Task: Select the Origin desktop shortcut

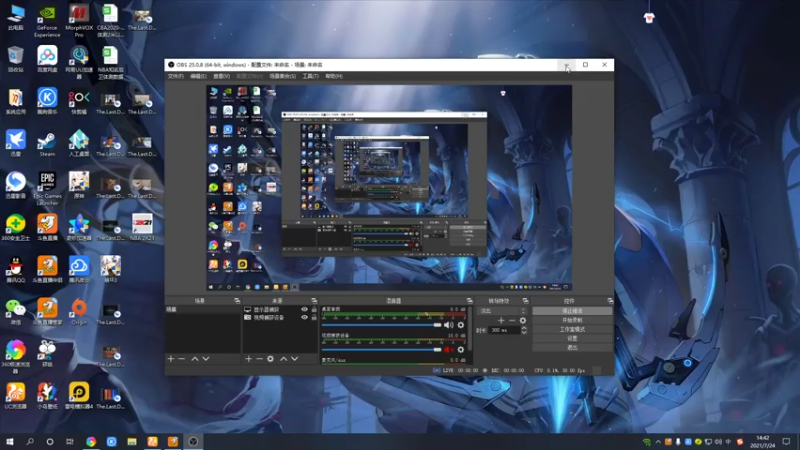Action: click(79, 312)
